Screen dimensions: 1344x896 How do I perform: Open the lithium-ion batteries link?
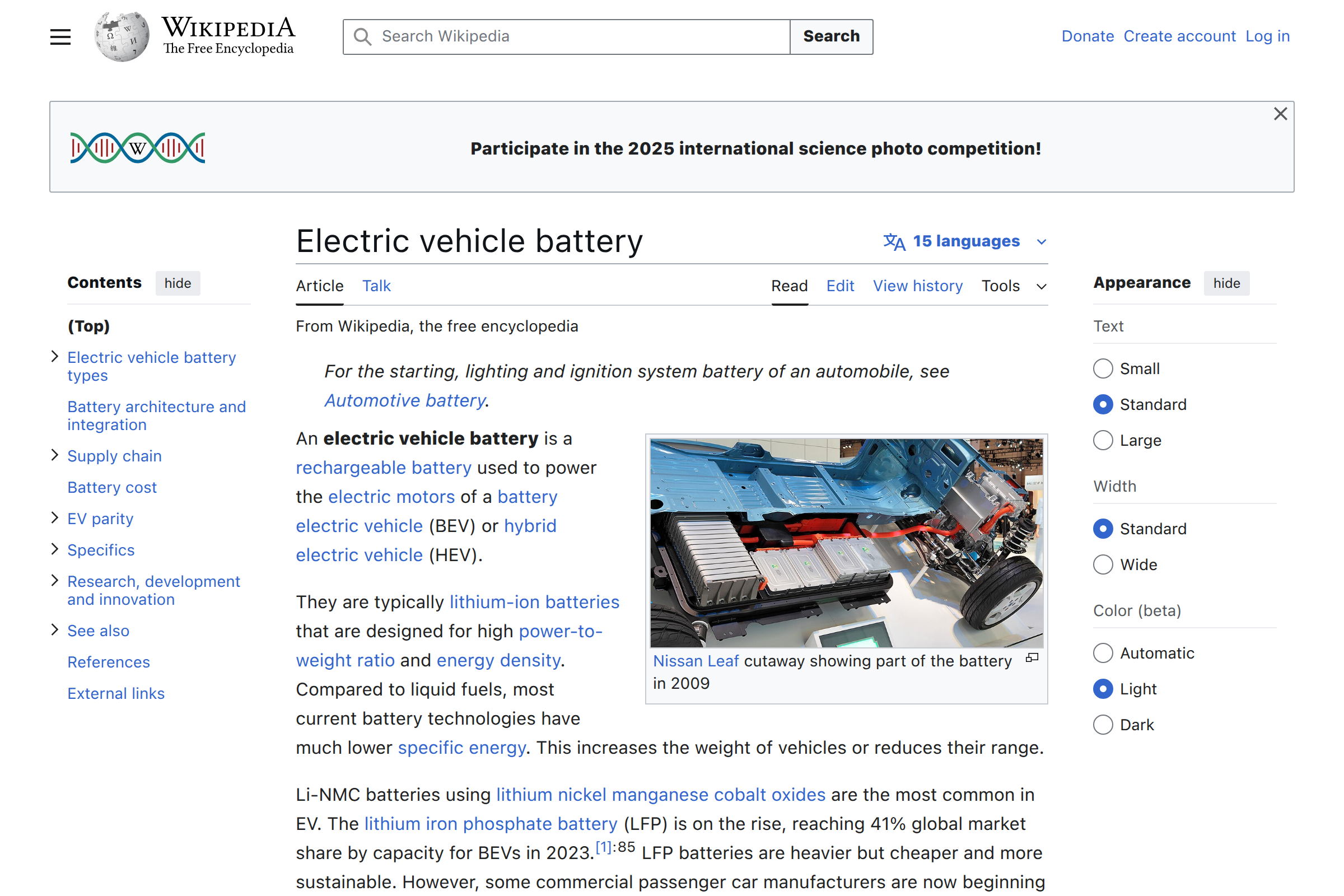click(534, 603)
